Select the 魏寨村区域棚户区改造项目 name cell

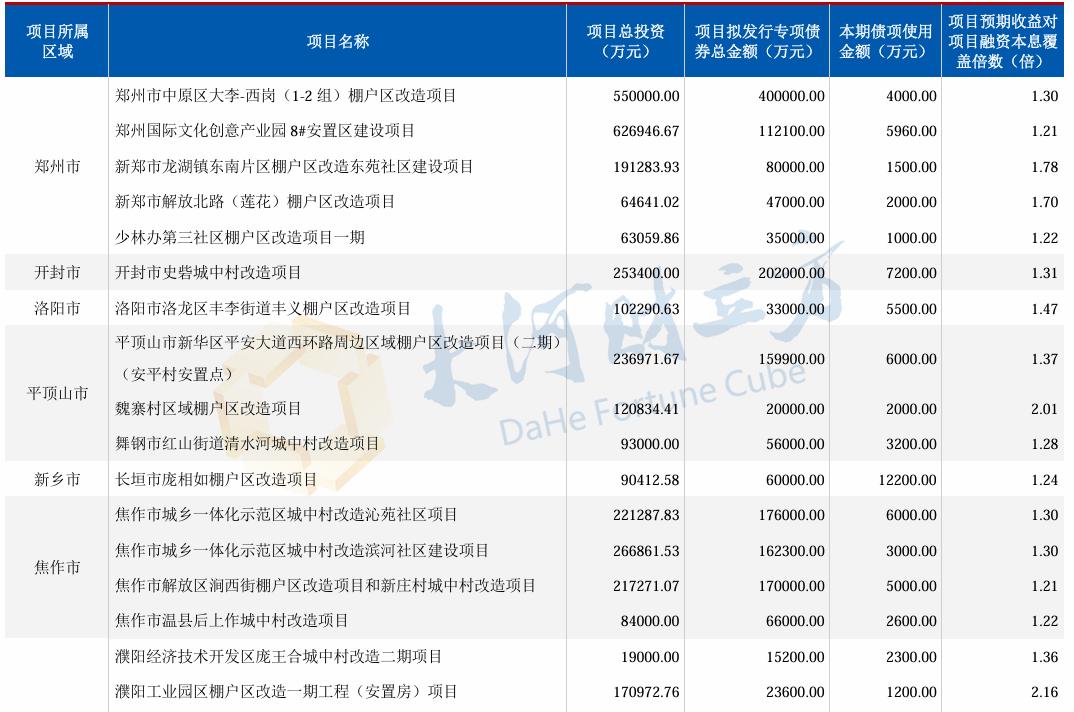pyautogui.click(x=208, y=408)
